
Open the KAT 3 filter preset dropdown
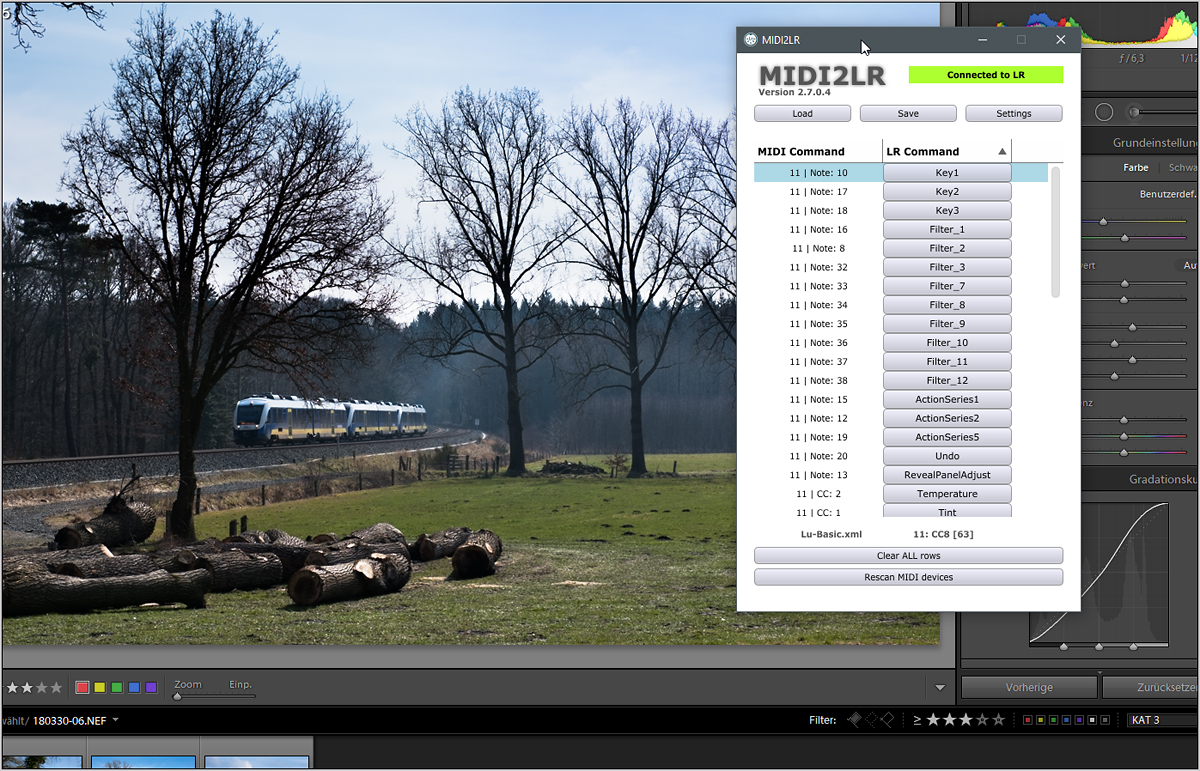[x=1160, y=720]
